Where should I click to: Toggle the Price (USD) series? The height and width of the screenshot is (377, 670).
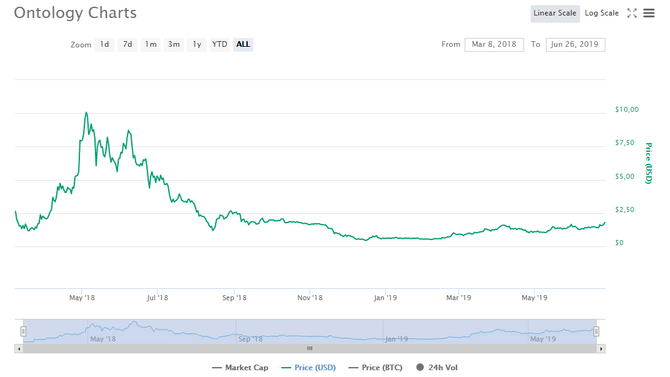point(309,368)
